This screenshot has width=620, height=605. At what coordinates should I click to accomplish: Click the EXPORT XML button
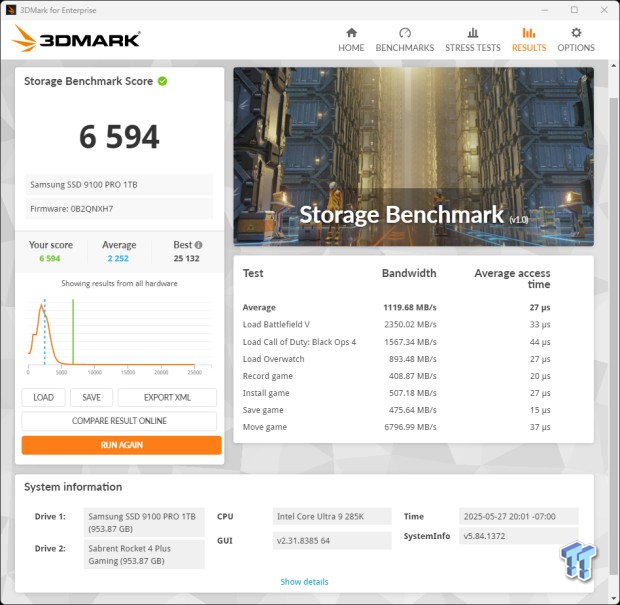167,397
